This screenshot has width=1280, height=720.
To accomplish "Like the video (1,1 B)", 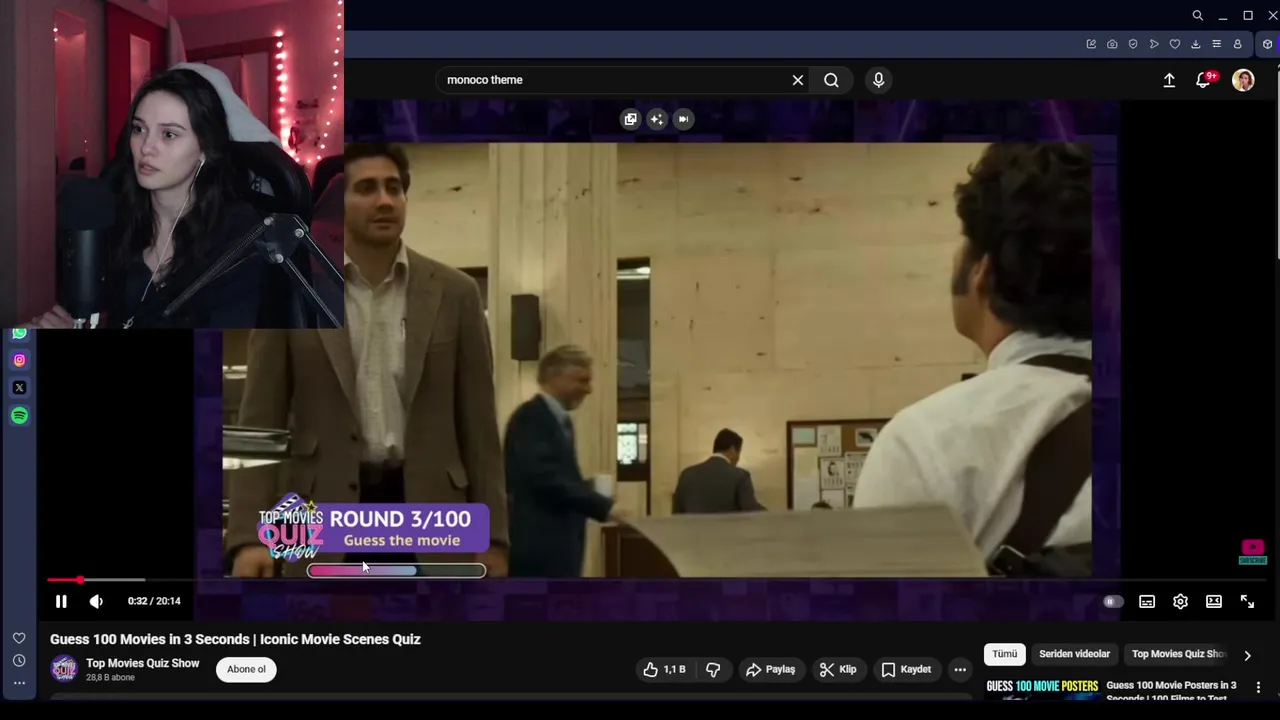I will tap(664, 670).
